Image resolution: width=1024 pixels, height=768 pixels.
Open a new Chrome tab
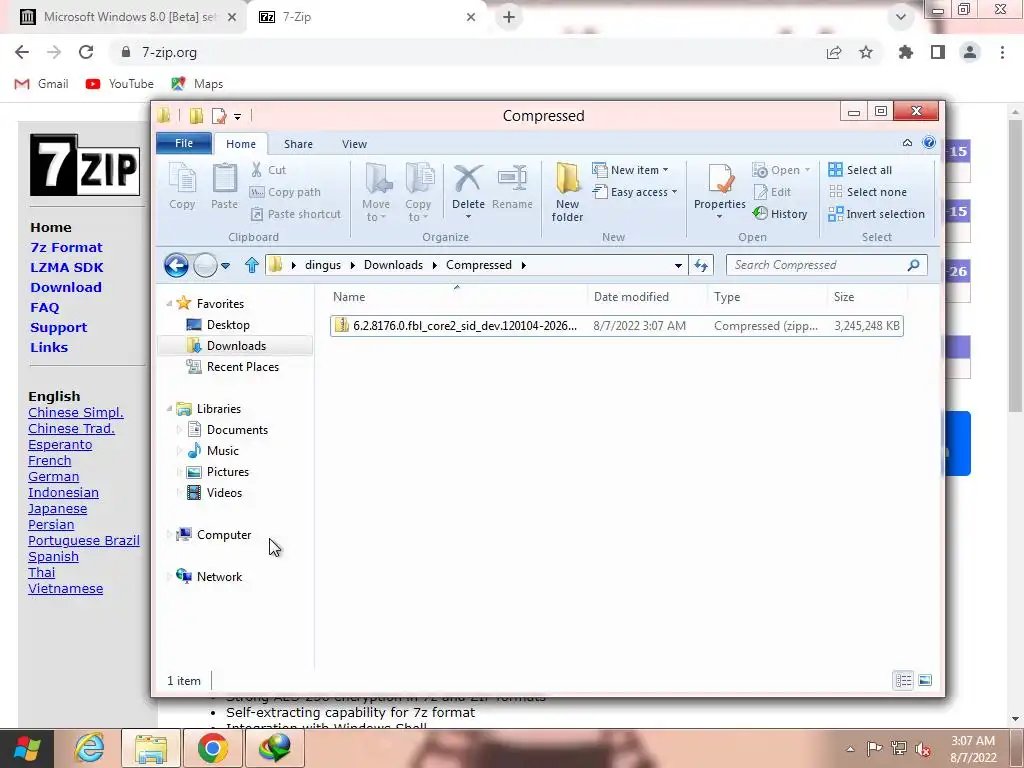coord(509,17)
